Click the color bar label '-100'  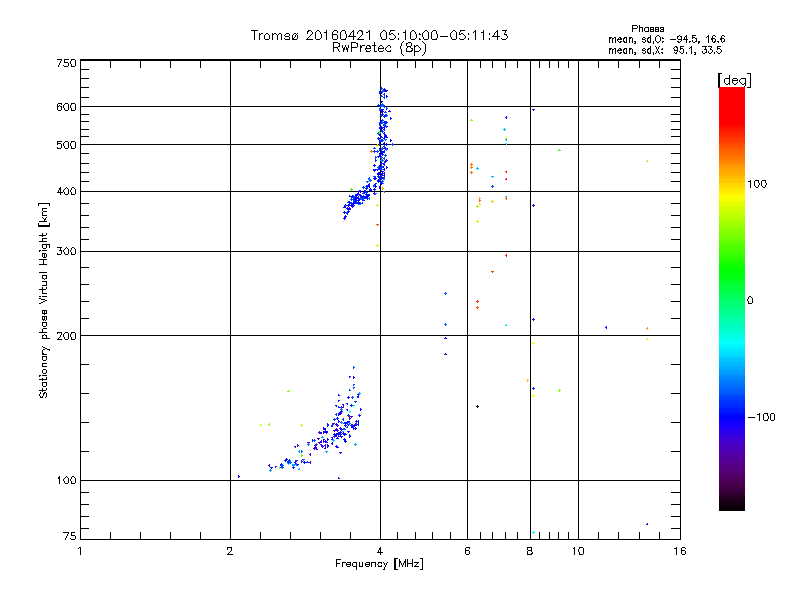[x=761, y=417]
